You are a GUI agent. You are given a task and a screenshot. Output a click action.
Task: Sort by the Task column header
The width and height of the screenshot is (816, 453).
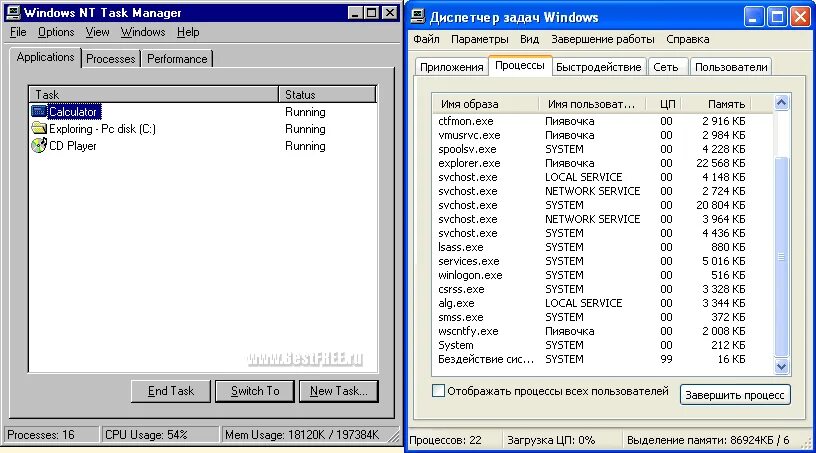(x=154, y=95)
